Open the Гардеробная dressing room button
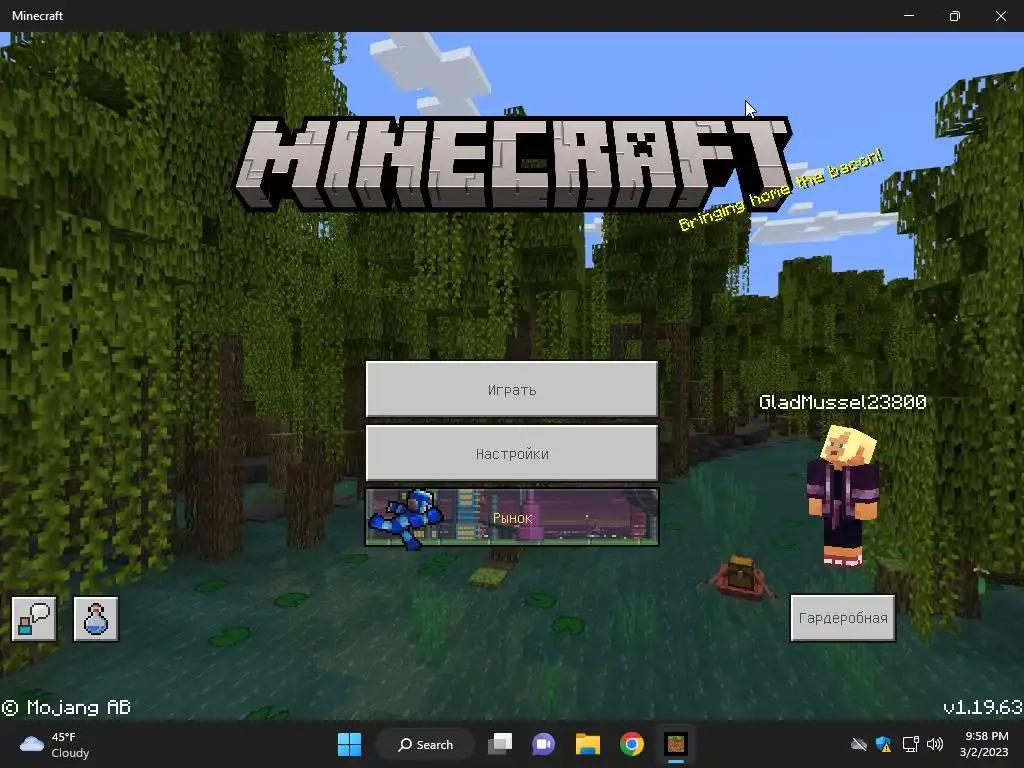This screenshot has width=1024, height=768. click(842, 618)
